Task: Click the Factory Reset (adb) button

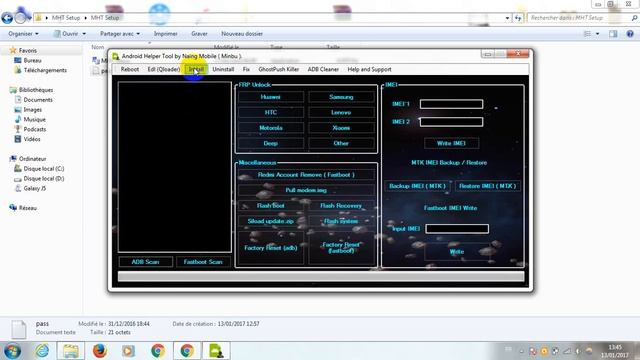Action: (271, 248)
